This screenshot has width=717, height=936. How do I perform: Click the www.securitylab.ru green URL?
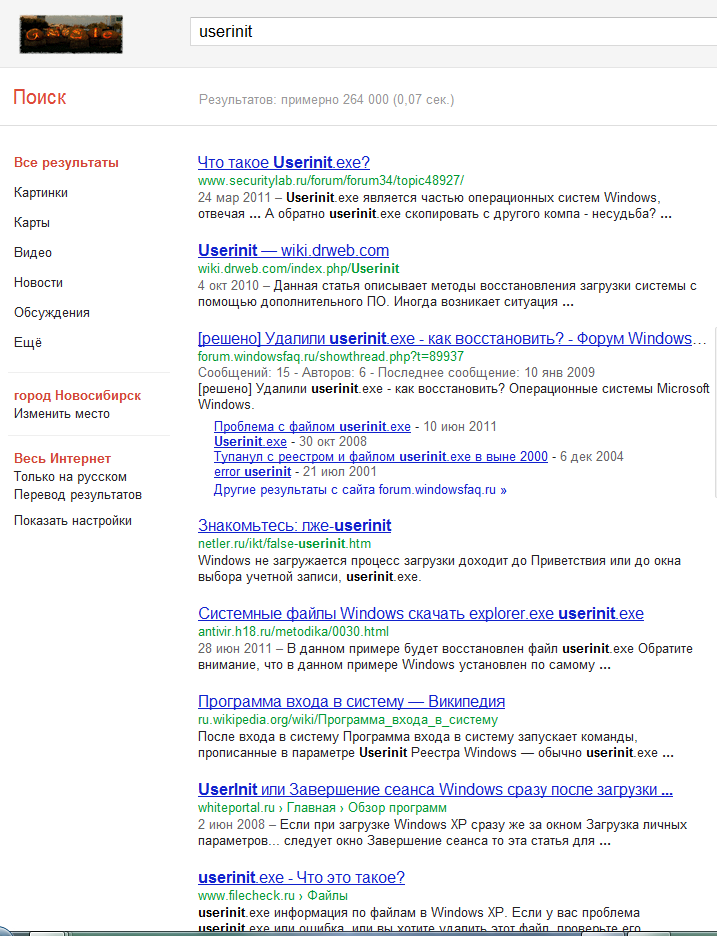[x=331, y=180]
